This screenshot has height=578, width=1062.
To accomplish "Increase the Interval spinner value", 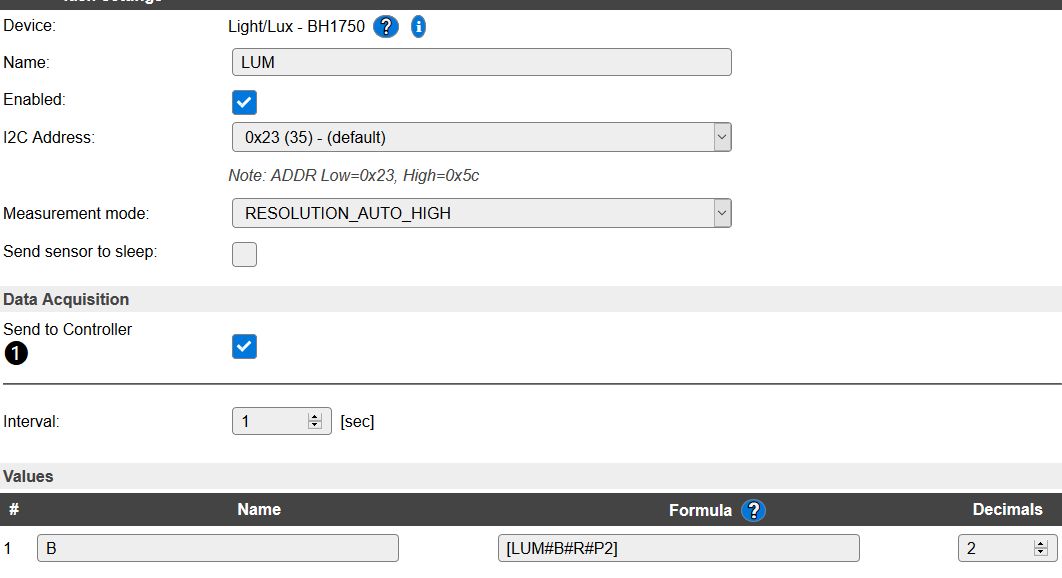I will click(x=314, y=417).
